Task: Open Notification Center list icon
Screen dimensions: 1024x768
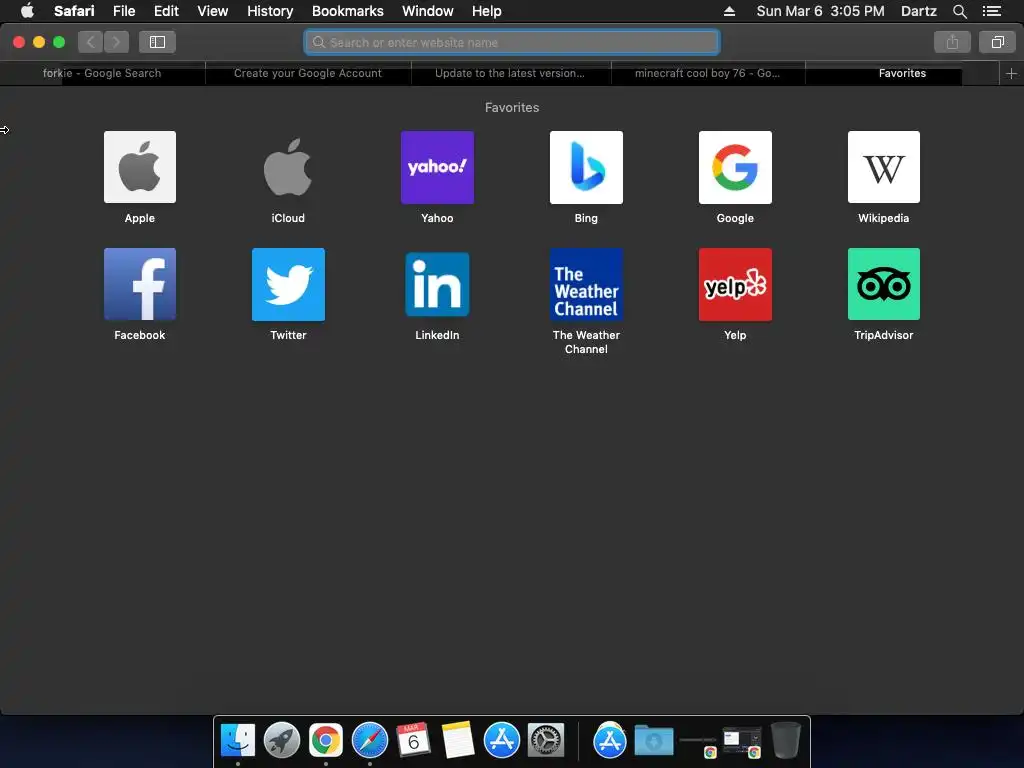Action: coord(991,11)
